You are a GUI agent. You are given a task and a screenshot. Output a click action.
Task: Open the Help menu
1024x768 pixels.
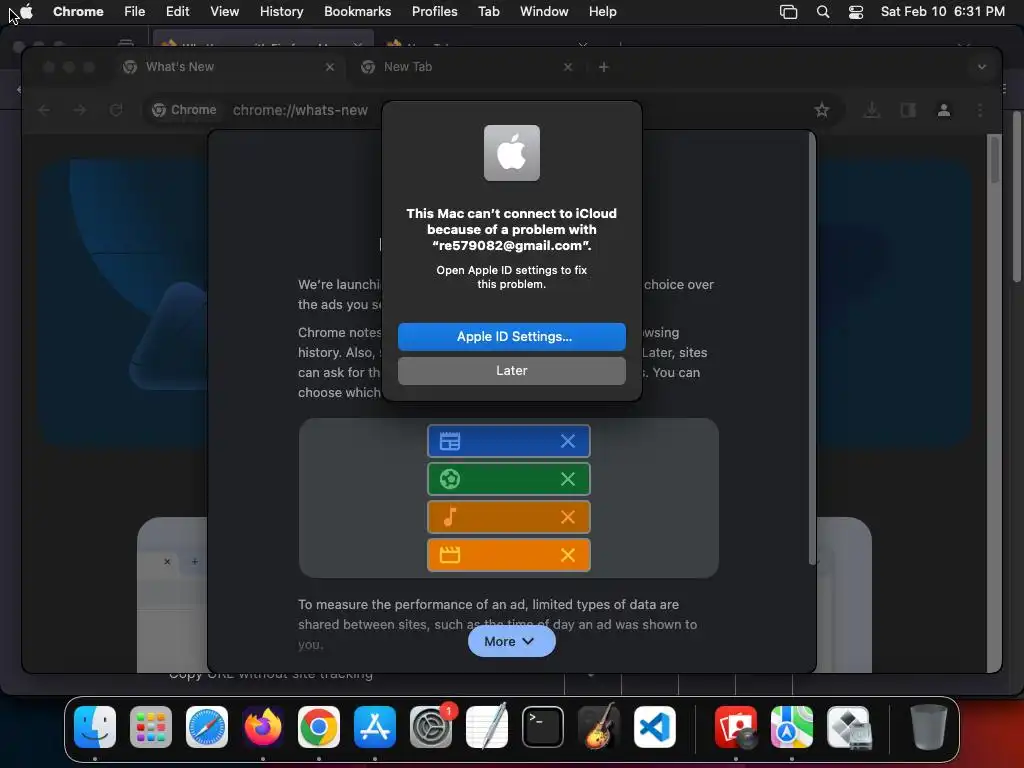[602, 11]
